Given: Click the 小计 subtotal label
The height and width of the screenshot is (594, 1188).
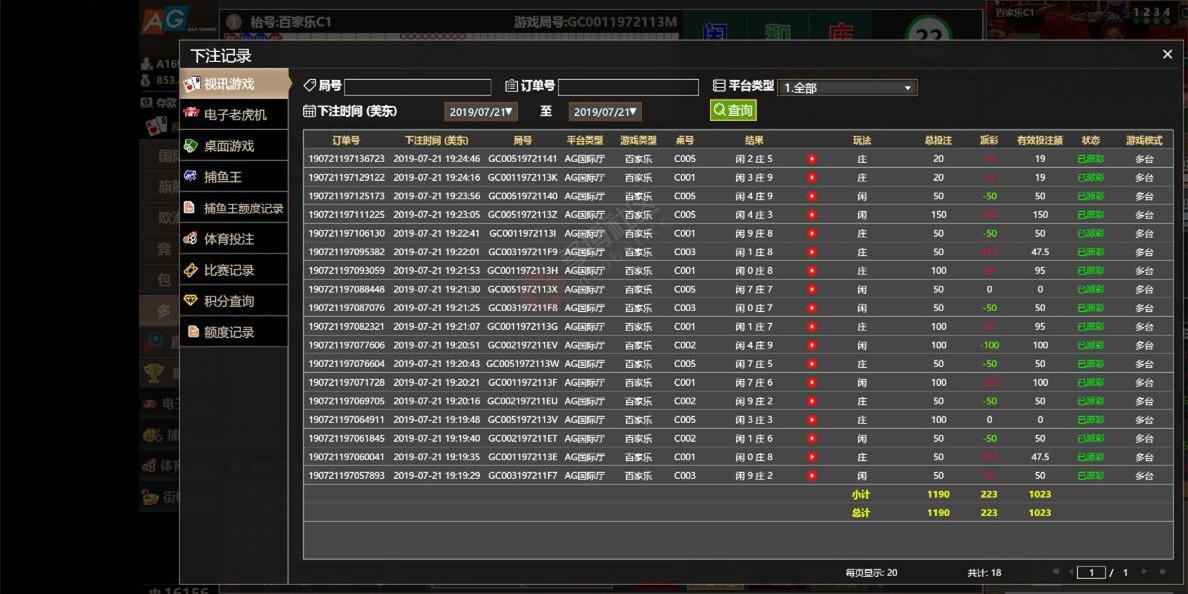Looking at the screenshot, I should 861,494.
